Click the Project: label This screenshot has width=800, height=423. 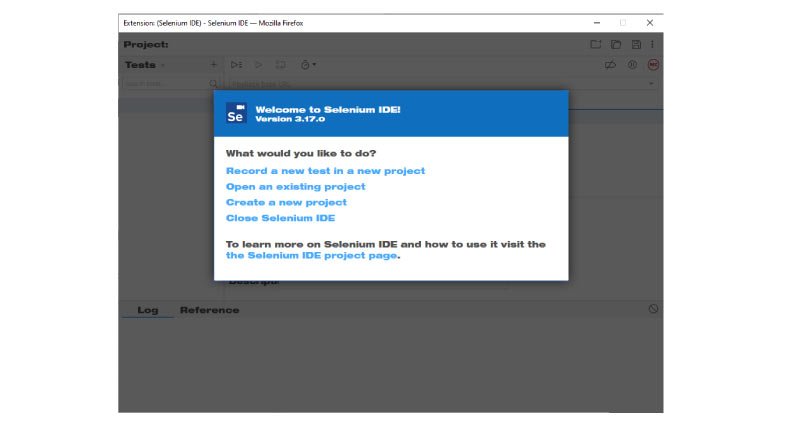146,44
